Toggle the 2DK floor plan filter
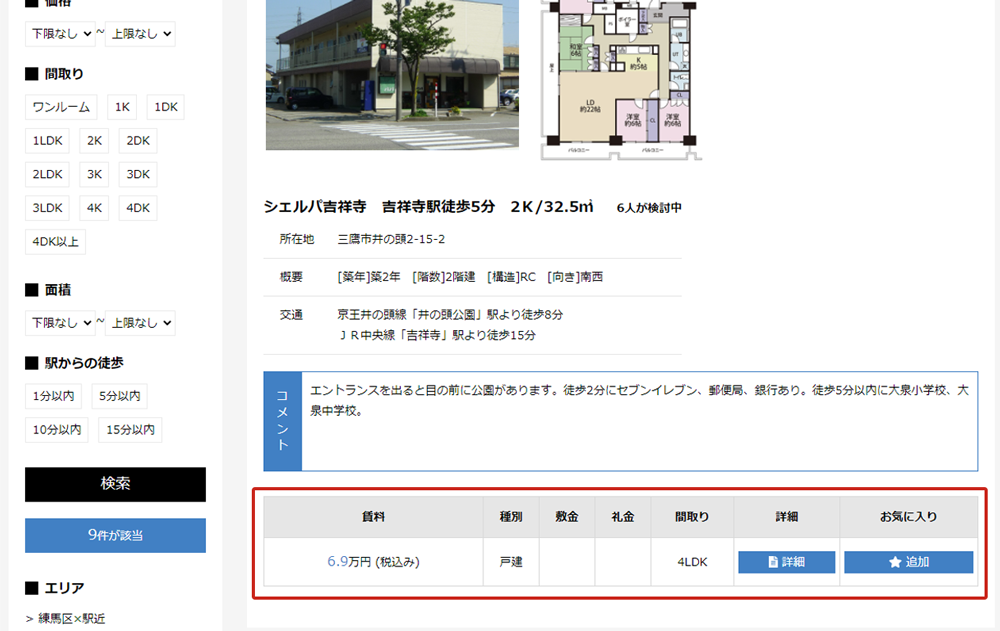The height and width of the screenshot is (631, 1000). [x=138, y=141]
